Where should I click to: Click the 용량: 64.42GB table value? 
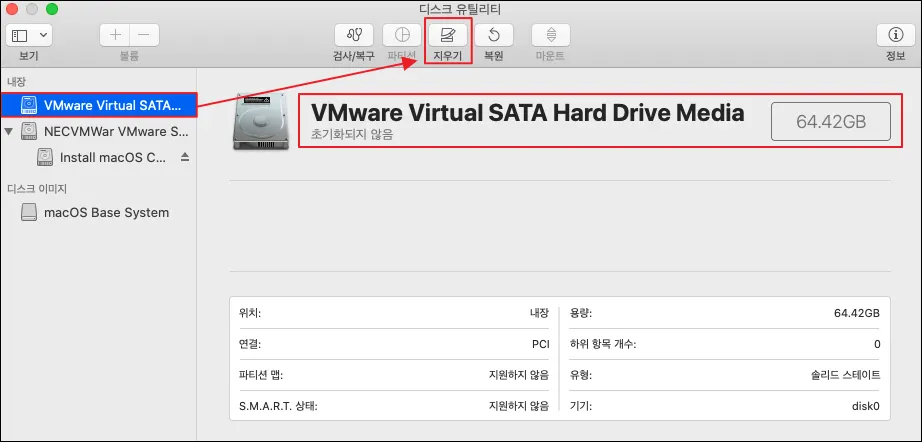857,313
